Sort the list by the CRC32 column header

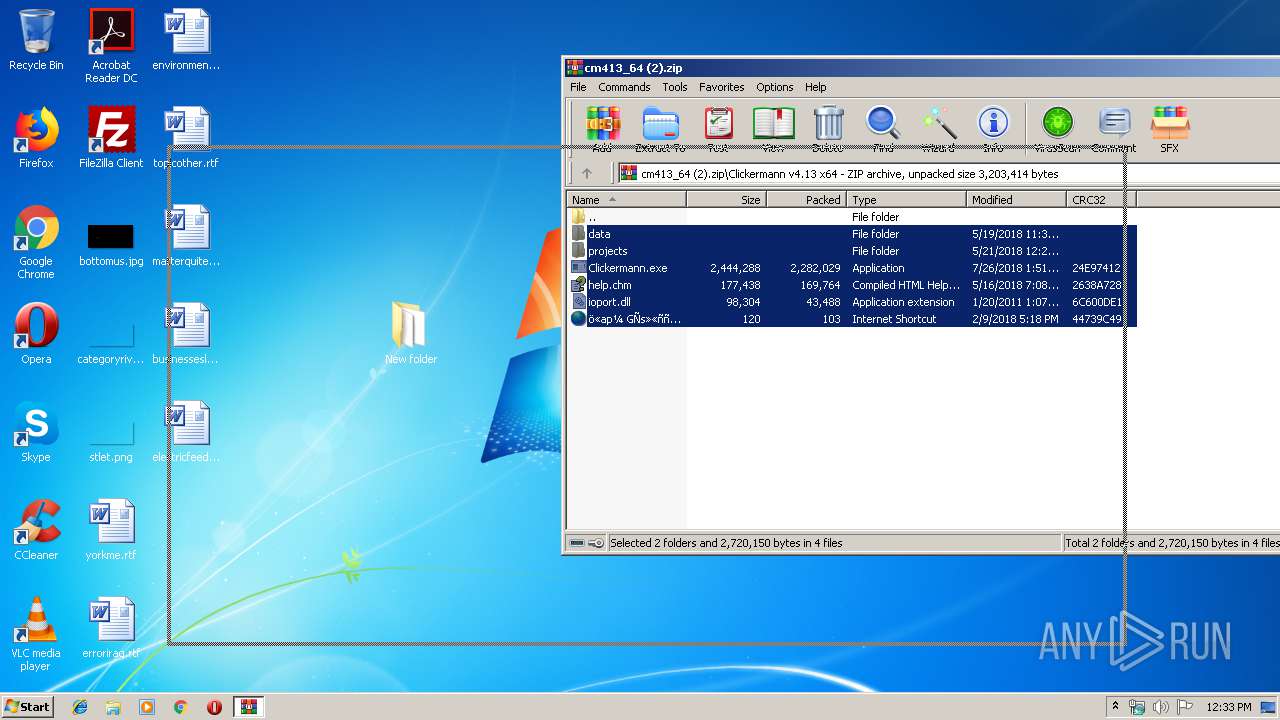click(1101, 200)
